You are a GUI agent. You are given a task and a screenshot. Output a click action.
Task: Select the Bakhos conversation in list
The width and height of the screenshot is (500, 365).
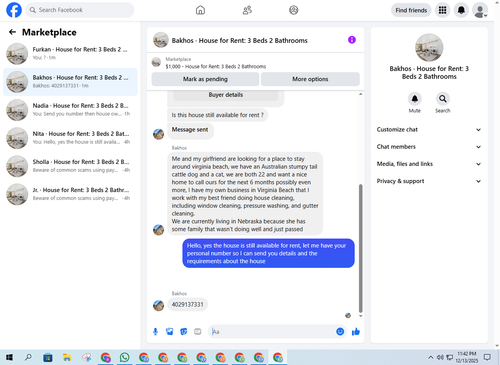tap(70, 82)
